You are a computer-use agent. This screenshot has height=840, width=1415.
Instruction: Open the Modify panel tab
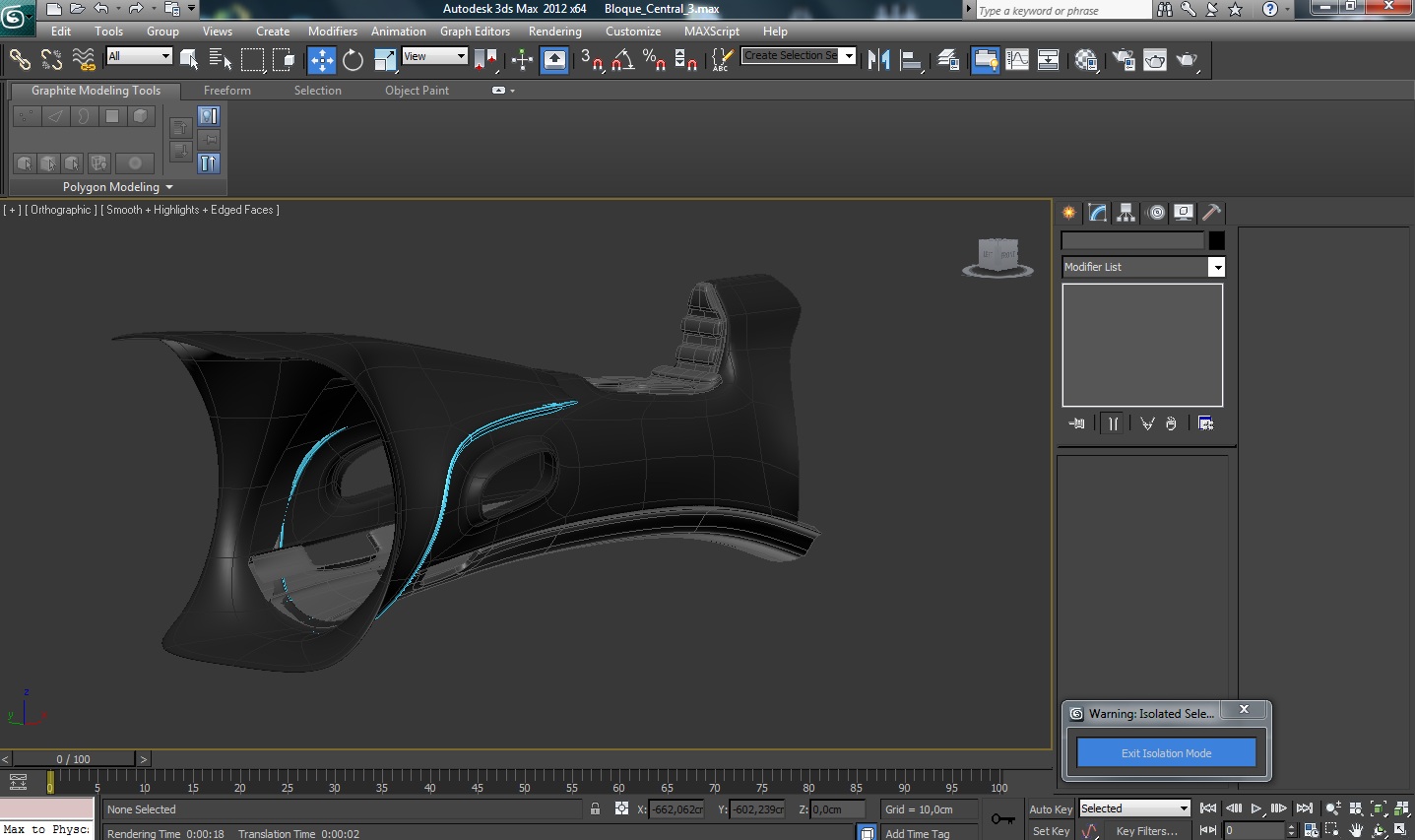tap(1097, 213)
